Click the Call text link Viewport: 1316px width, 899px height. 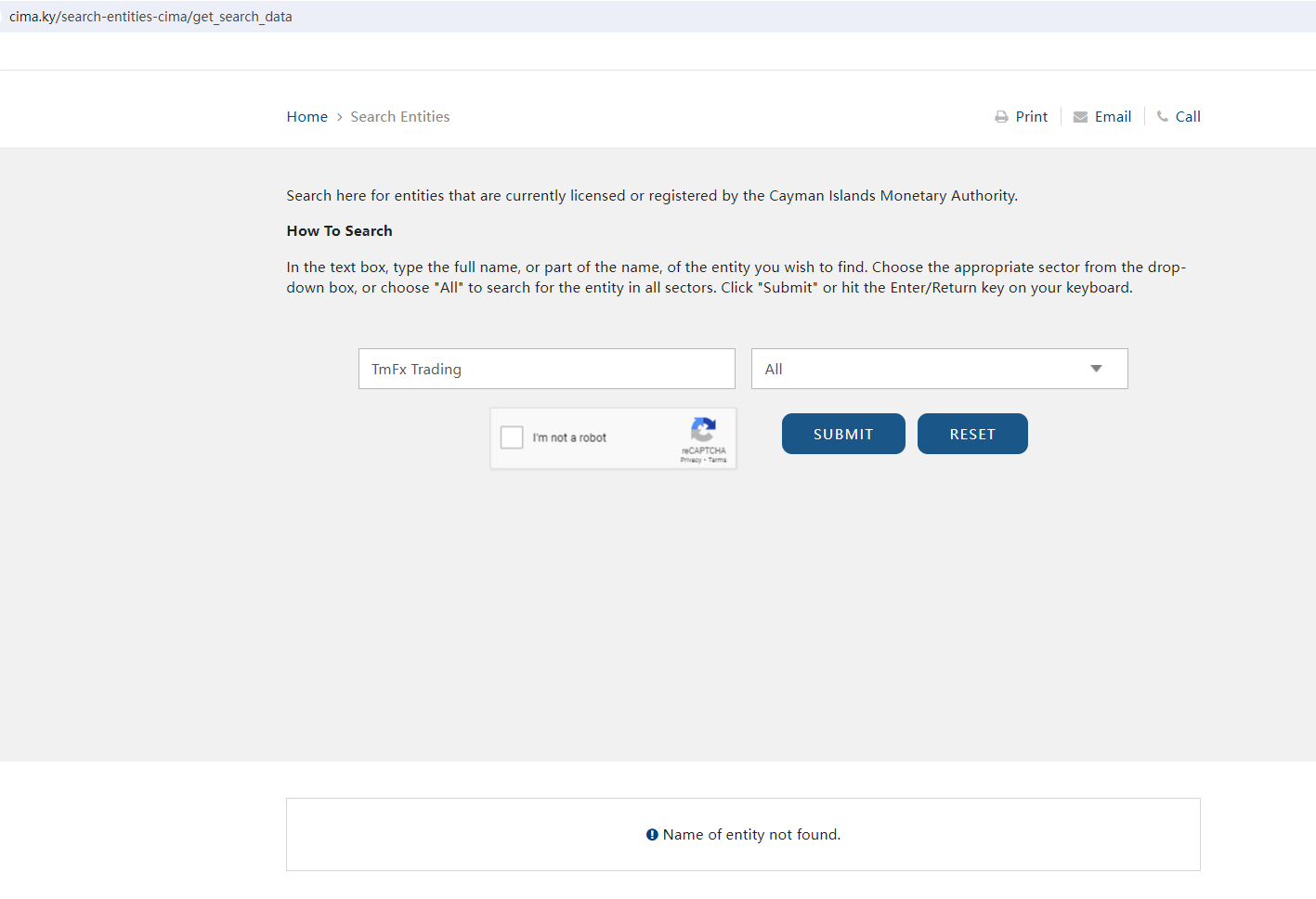click(x=1188, y=117)
